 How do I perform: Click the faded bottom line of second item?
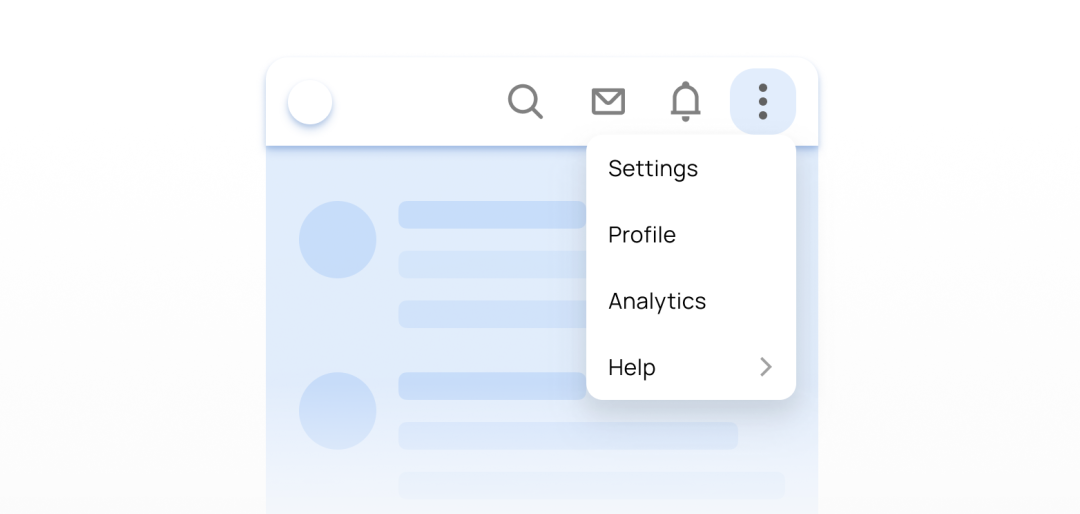592,485
